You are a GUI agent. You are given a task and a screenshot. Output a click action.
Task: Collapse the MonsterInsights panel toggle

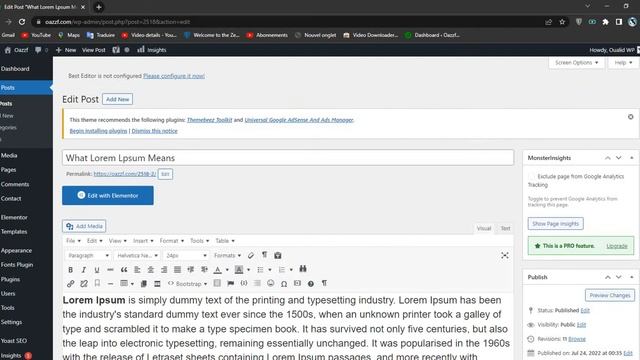(631, 158)
